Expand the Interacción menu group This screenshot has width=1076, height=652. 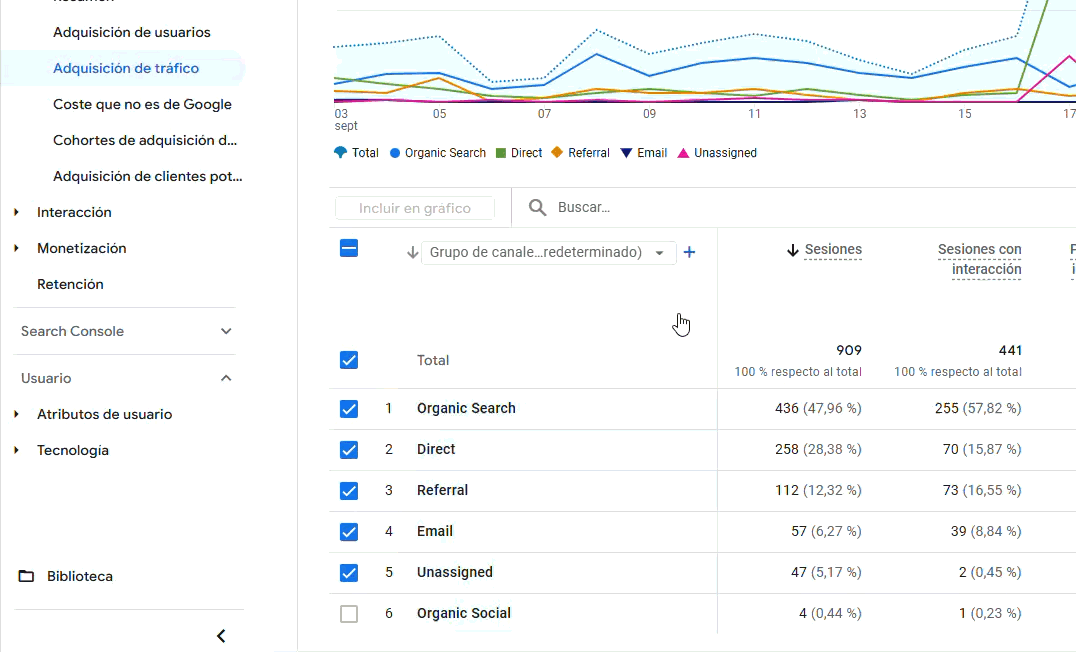[x=16, y=212]
